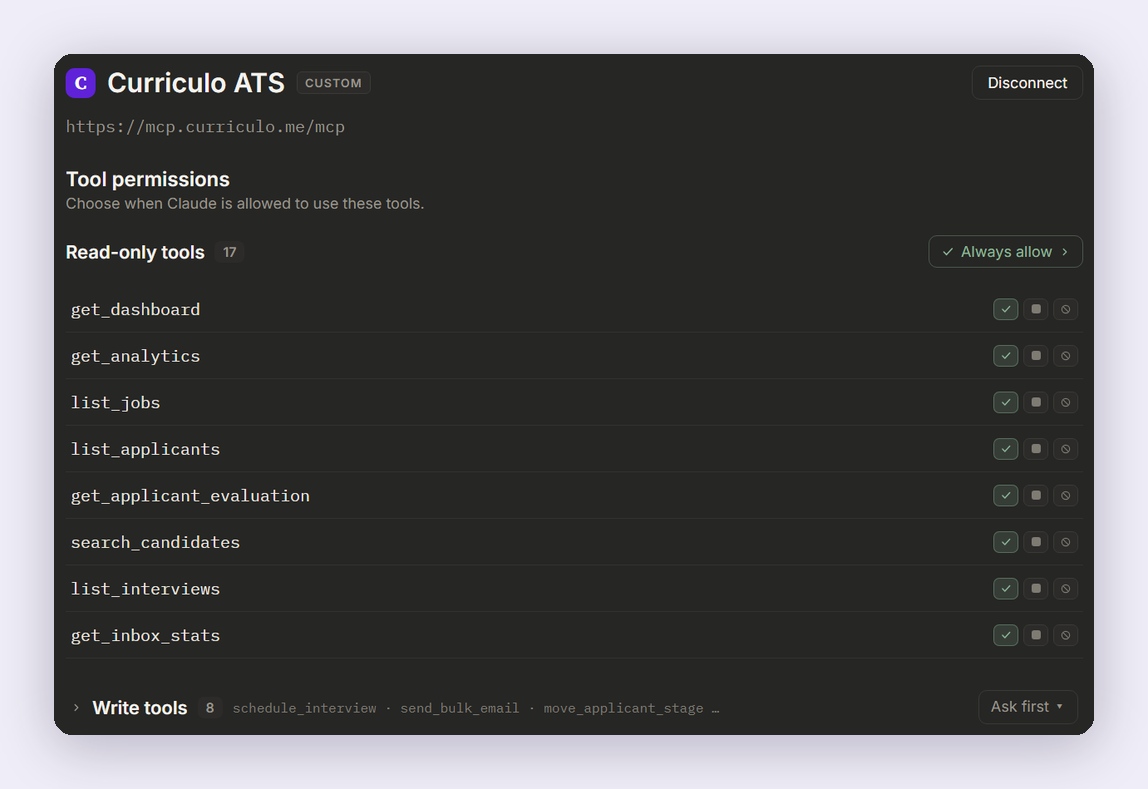Click the Curriculo ATS title

click(x=196, y=83)
